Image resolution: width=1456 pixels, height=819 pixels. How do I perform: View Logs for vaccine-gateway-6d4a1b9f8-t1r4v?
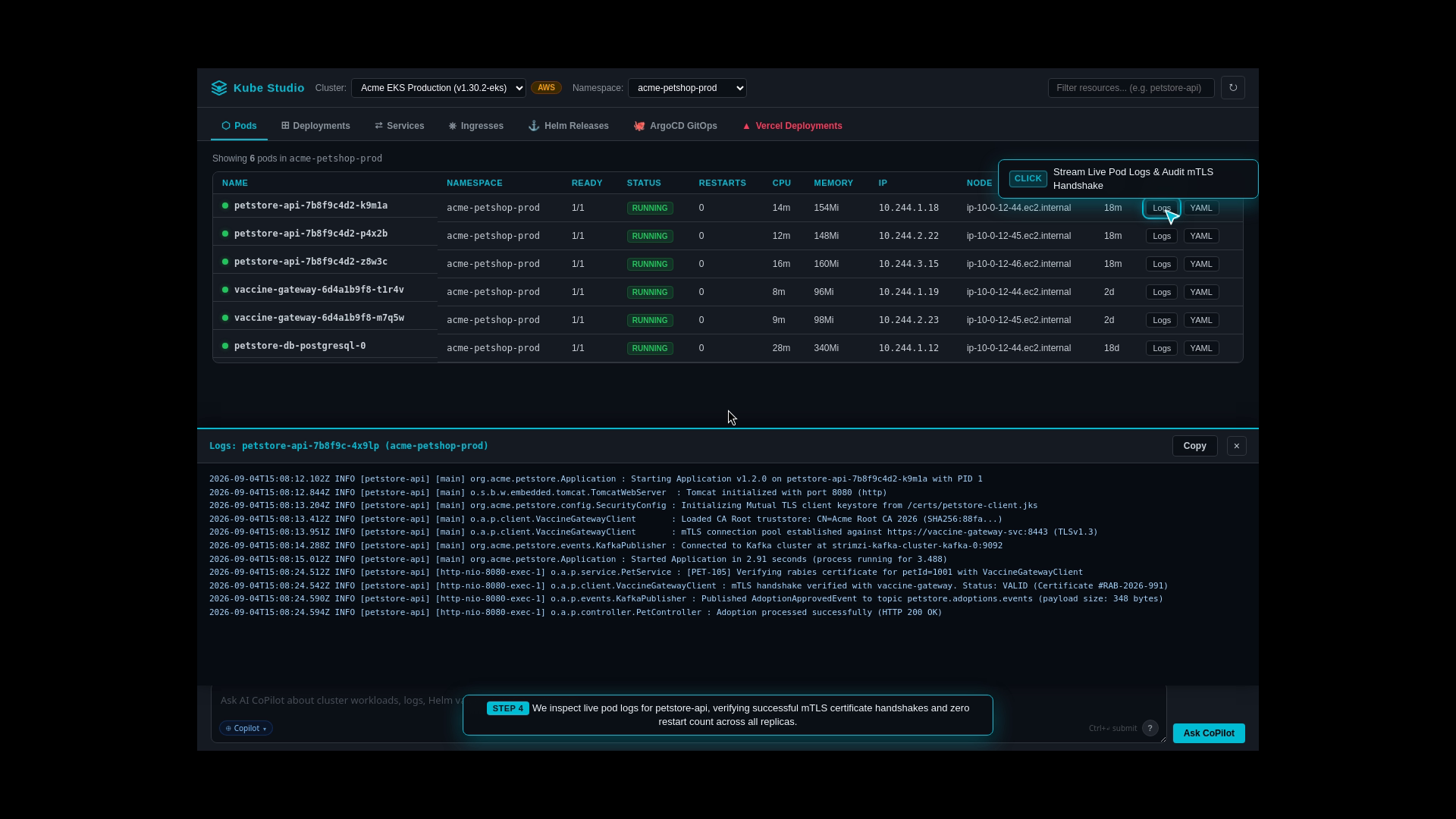1161,292
